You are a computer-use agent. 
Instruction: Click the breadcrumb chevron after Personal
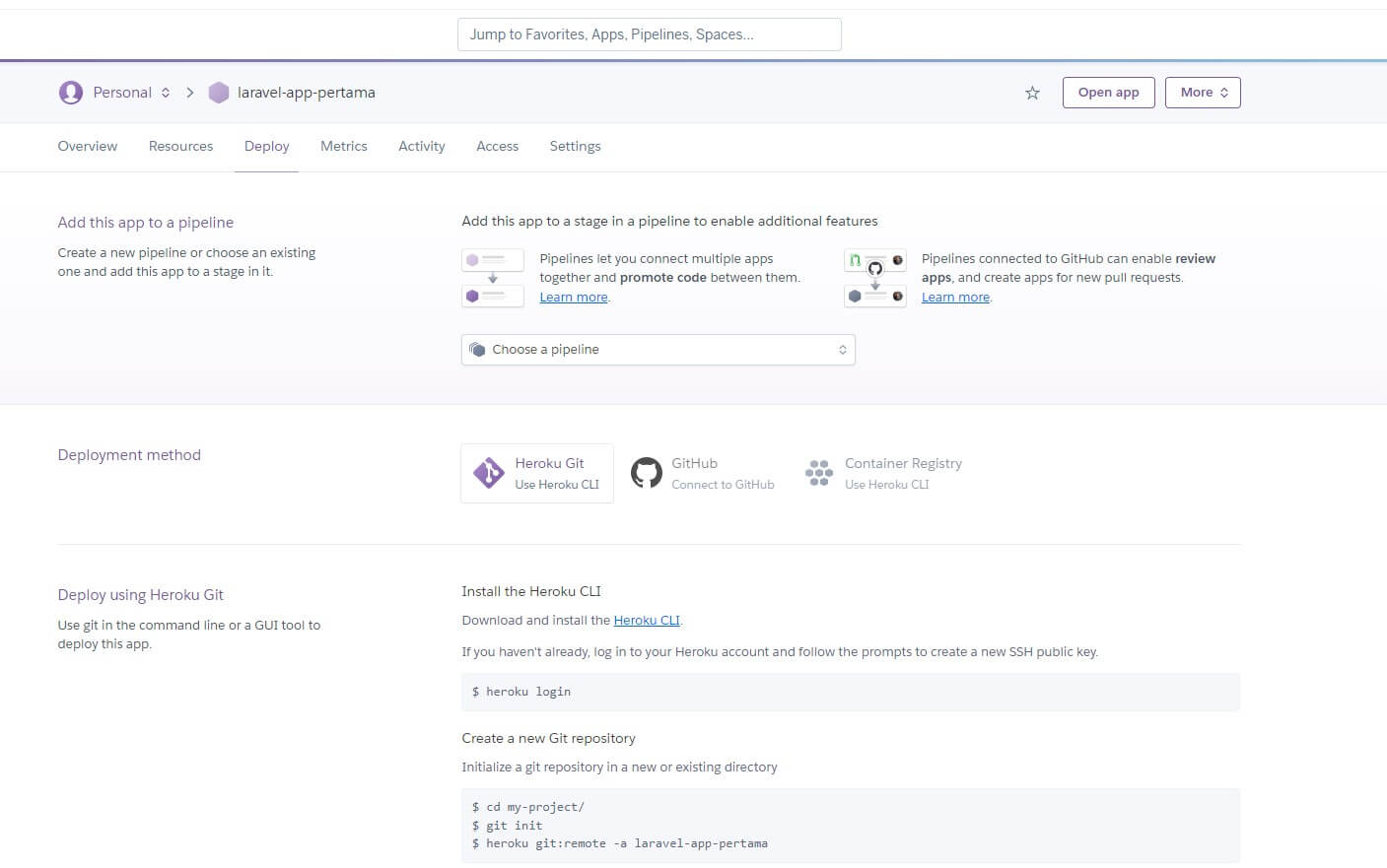[x=190, y=93]
